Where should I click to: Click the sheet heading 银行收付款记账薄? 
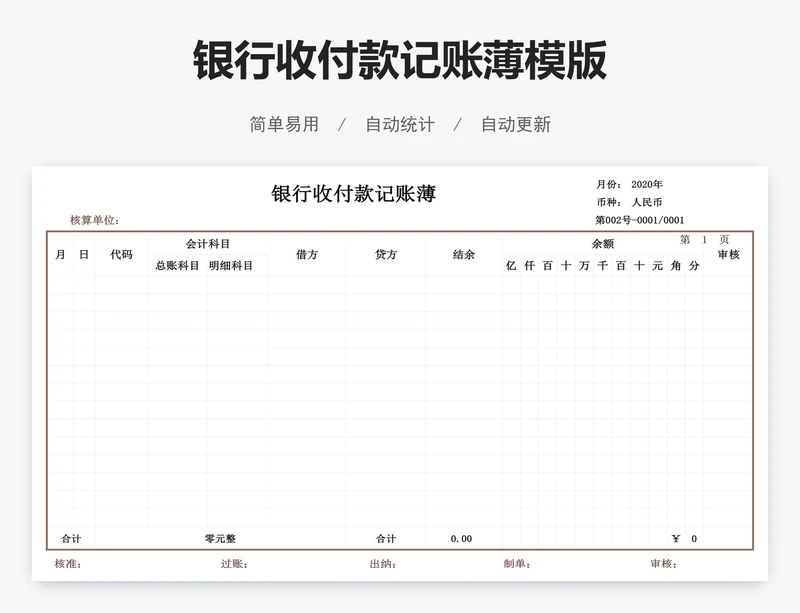click(354, 194)
